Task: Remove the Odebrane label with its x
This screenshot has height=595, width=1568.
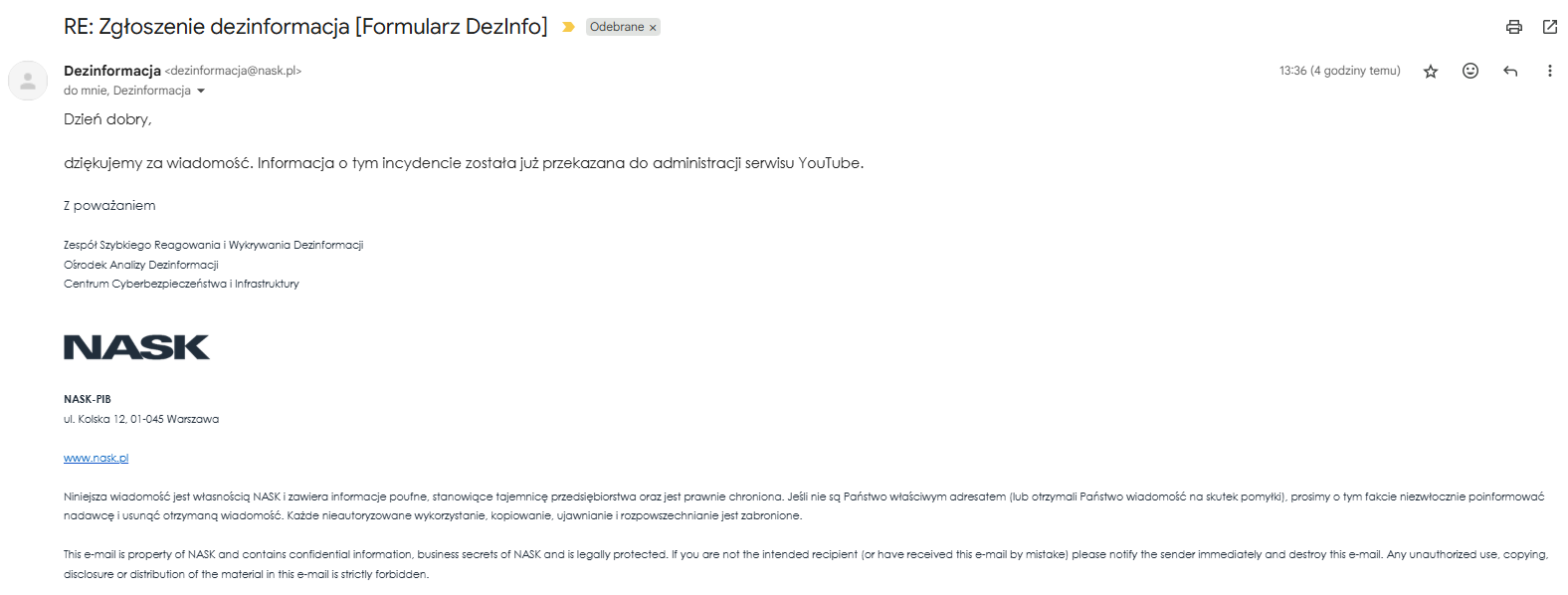Action: pos(653,28)
